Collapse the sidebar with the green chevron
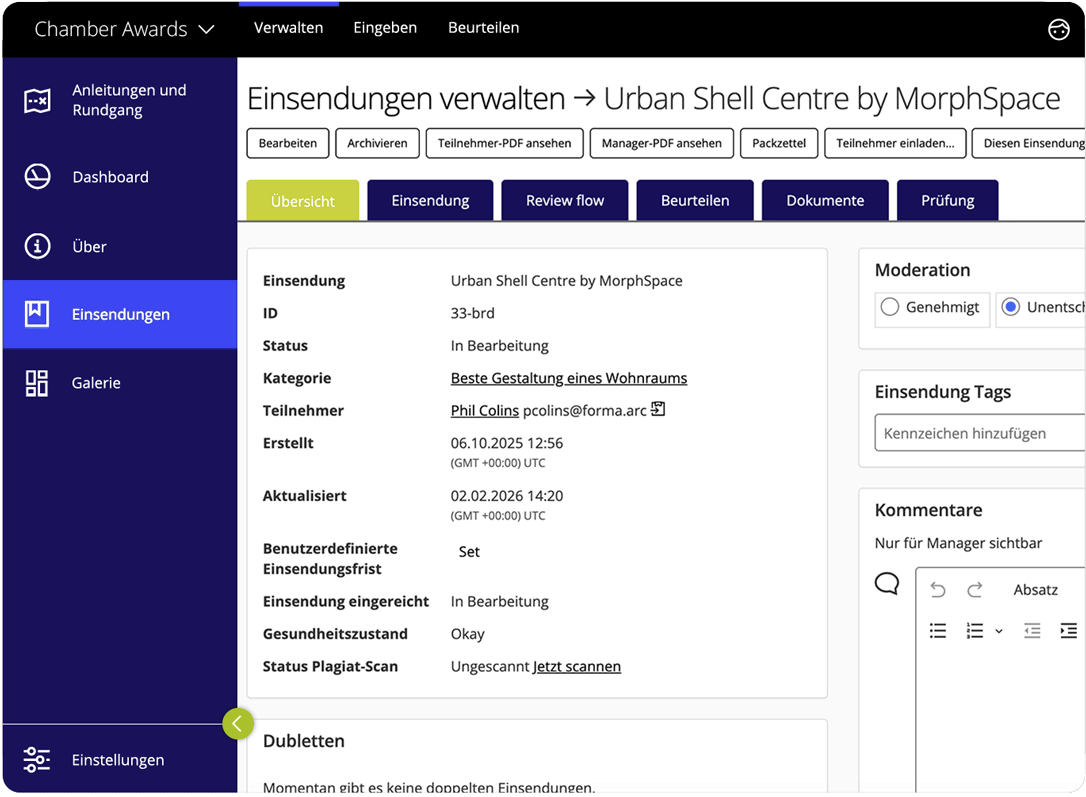 point(238,723)
